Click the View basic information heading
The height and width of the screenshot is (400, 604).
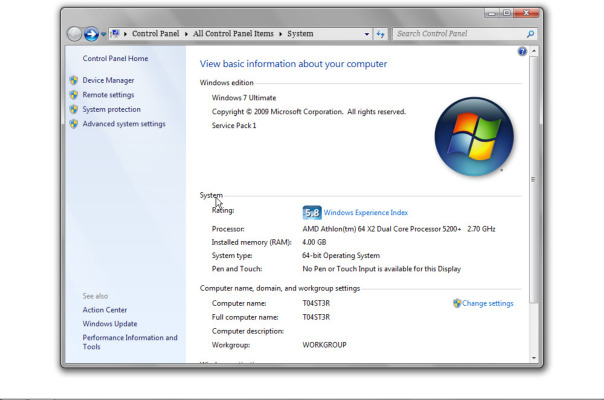pyautogui.click(x=293, y=64)
